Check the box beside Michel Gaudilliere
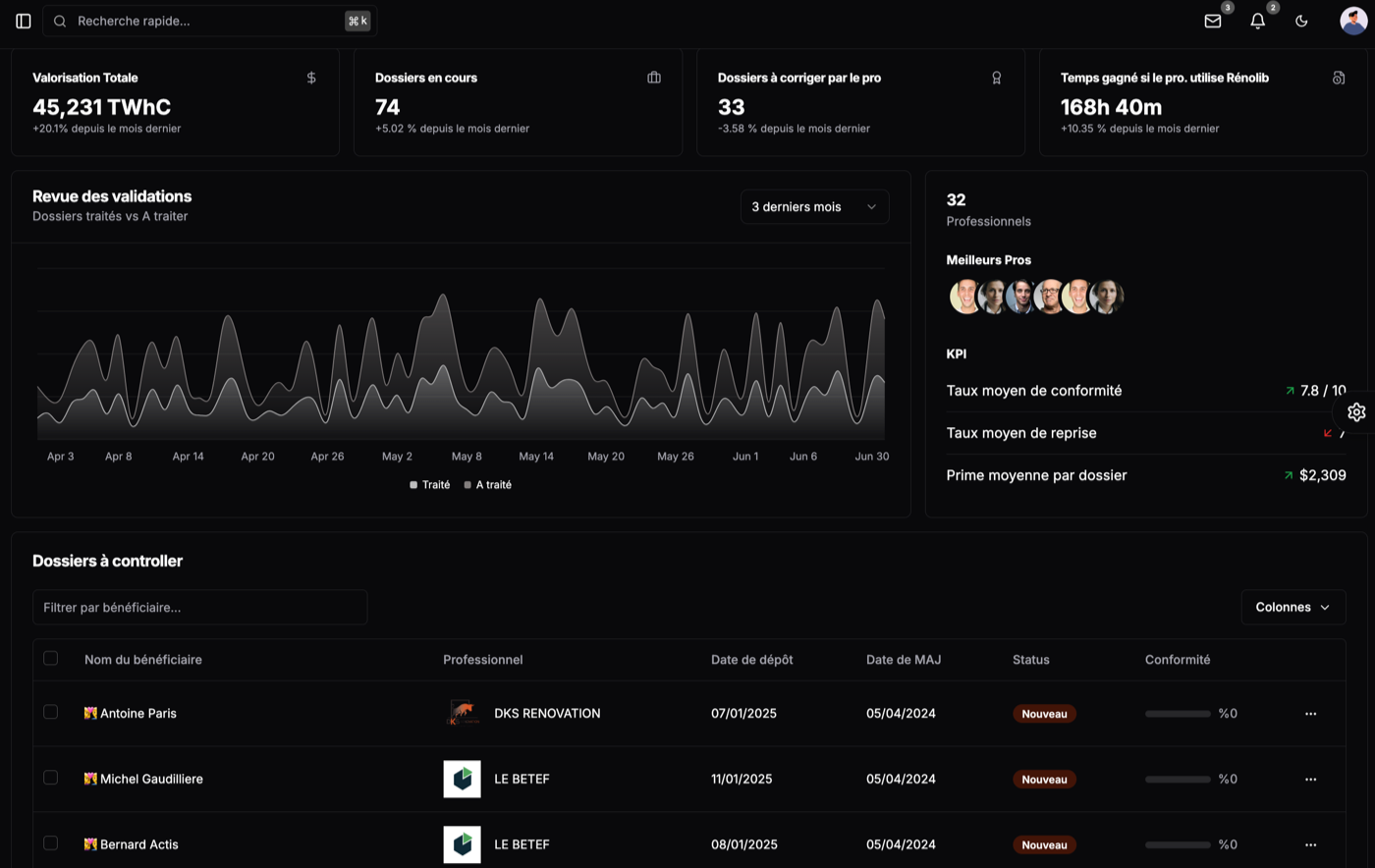Image resolution: width=1375 pixels, height=868 pixels. (51, 777)
